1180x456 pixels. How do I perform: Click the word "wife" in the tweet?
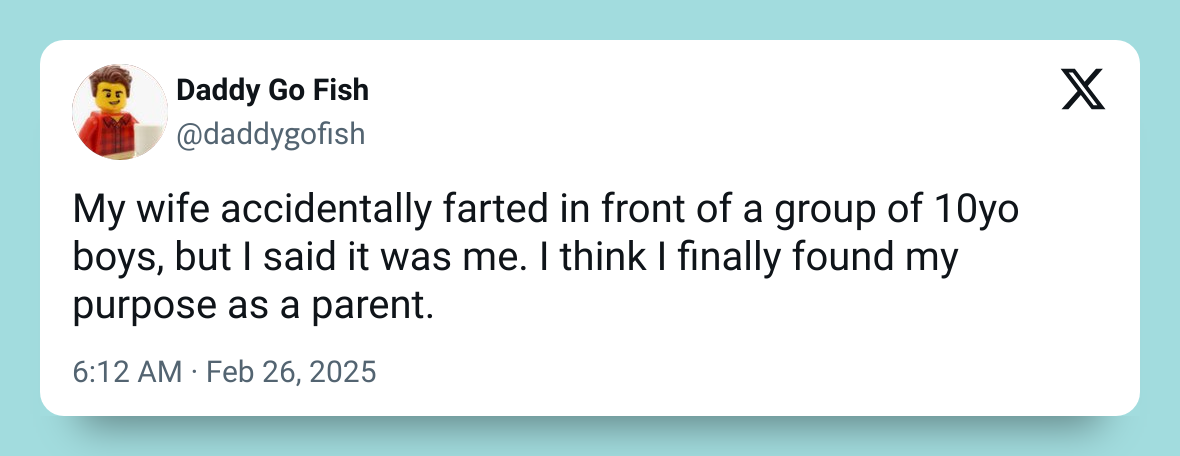[164, 212]
